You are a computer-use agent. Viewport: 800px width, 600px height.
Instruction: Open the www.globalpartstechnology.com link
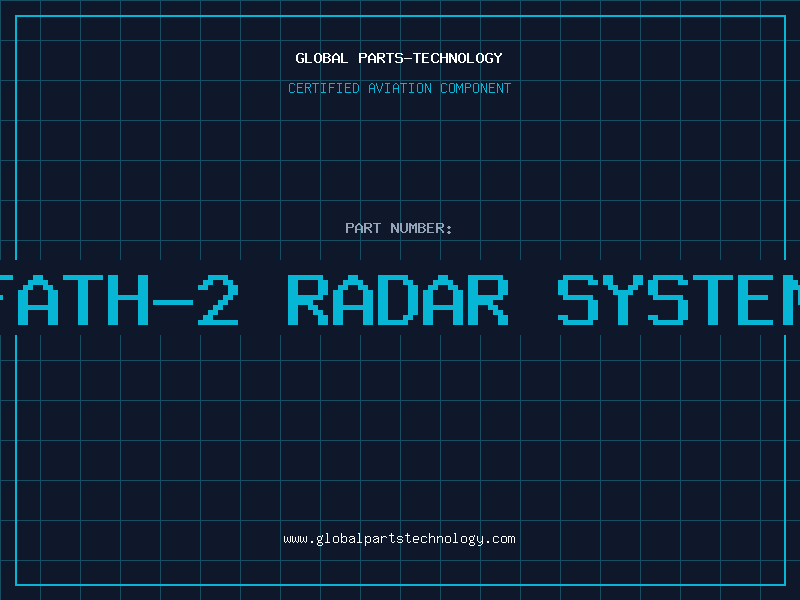pos(399,539)
